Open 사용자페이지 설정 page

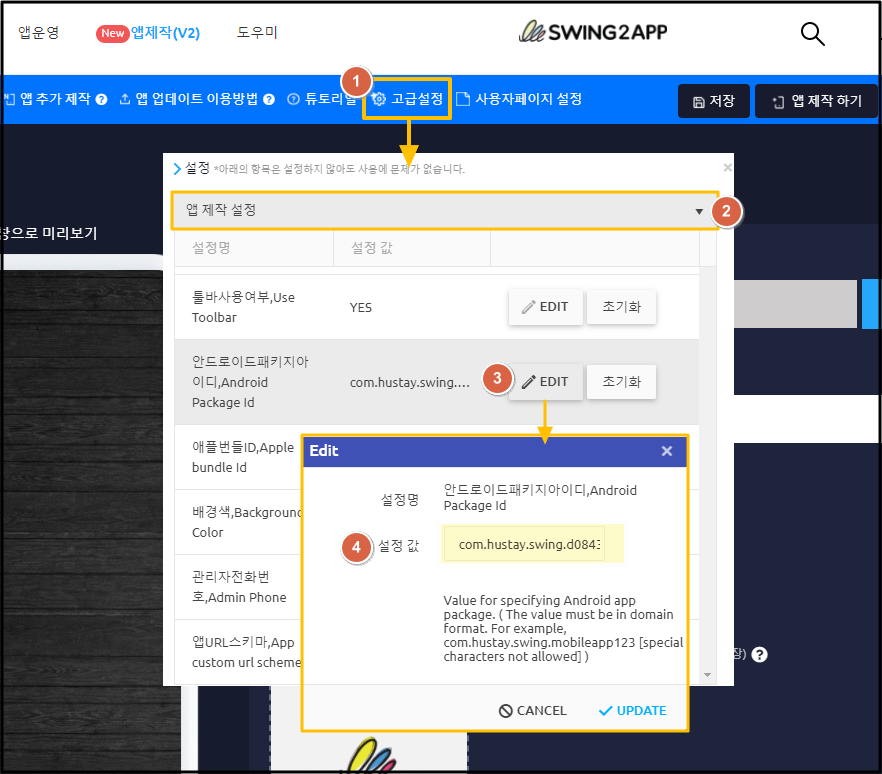519,99
